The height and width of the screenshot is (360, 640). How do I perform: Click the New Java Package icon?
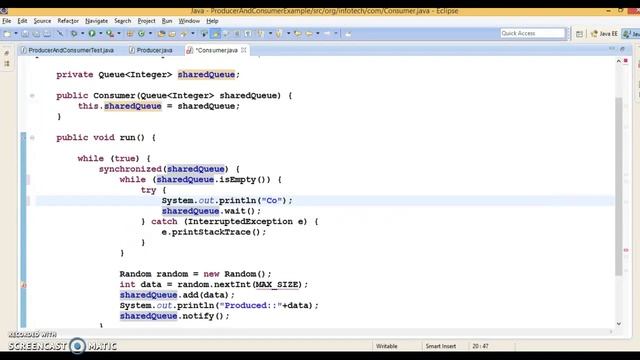click(x=130, y=34)
